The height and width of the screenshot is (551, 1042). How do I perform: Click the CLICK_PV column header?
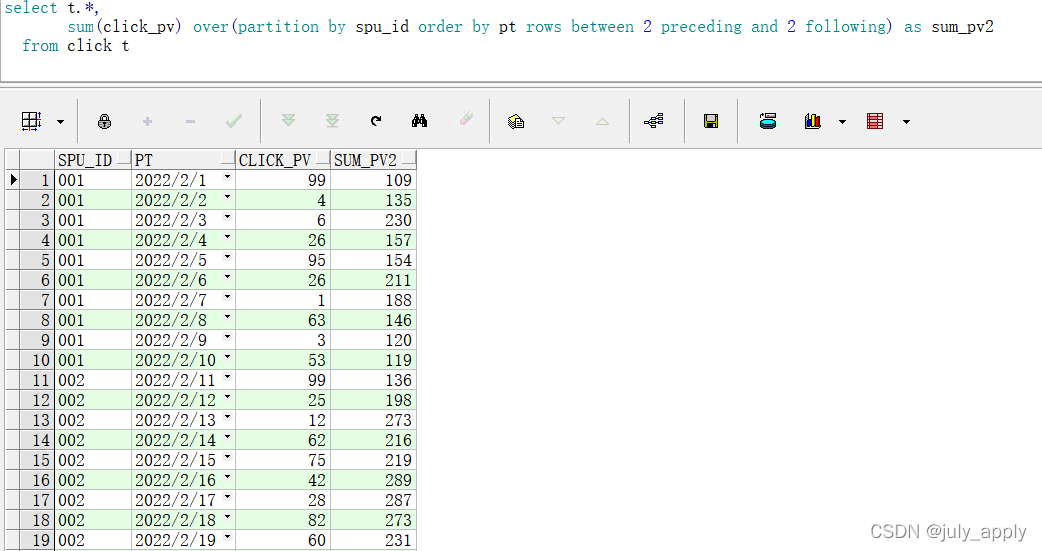(283, 160)
